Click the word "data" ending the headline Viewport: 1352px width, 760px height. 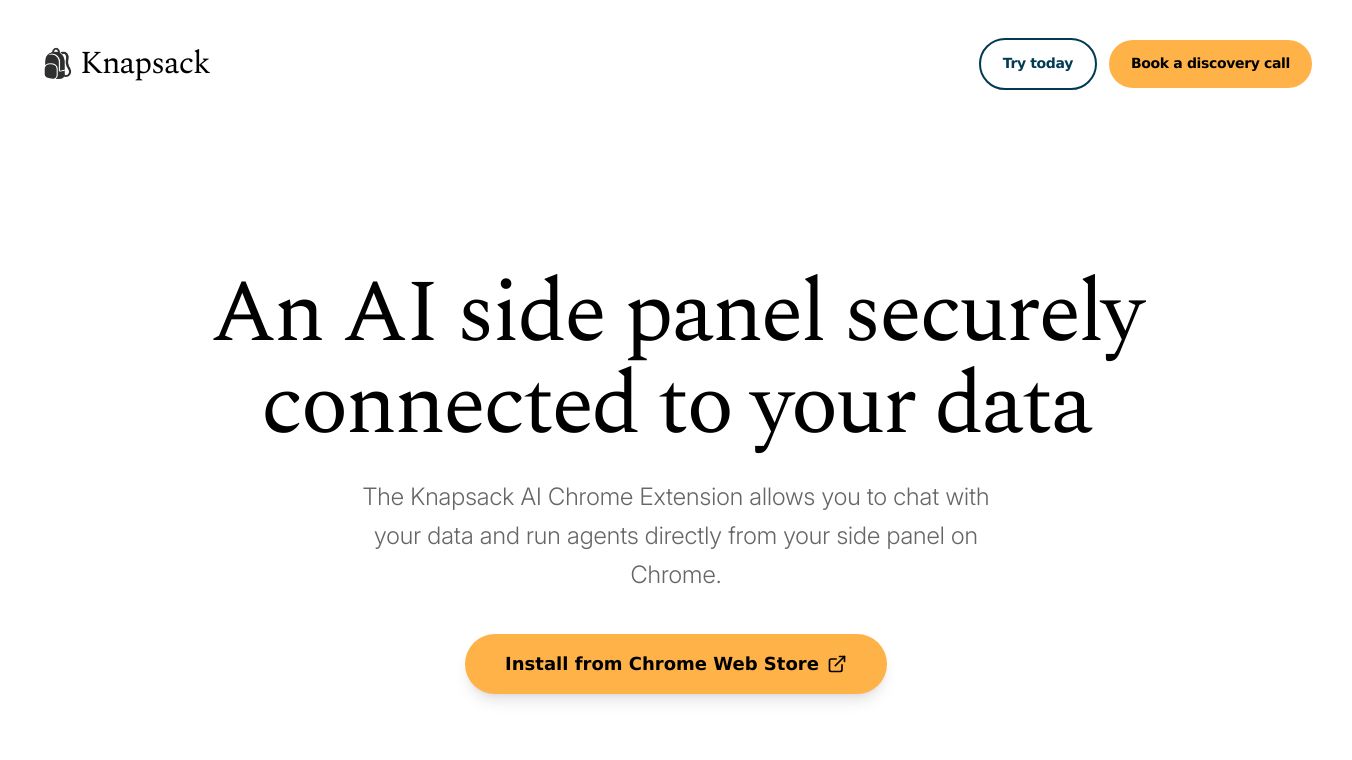tap(1012, 405)
